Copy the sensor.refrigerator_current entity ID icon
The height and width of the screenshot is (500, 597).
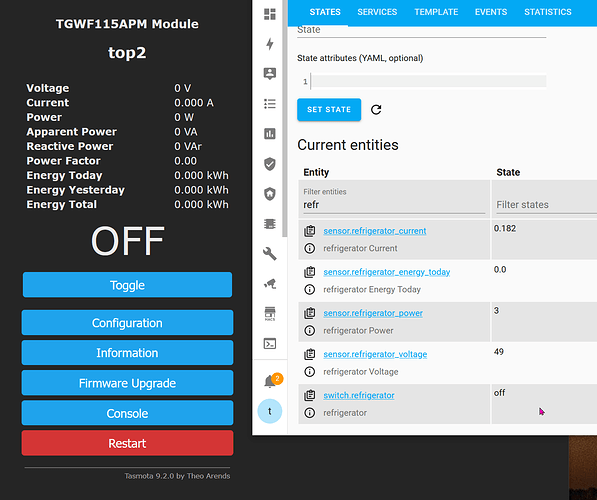tap(310, 231)
